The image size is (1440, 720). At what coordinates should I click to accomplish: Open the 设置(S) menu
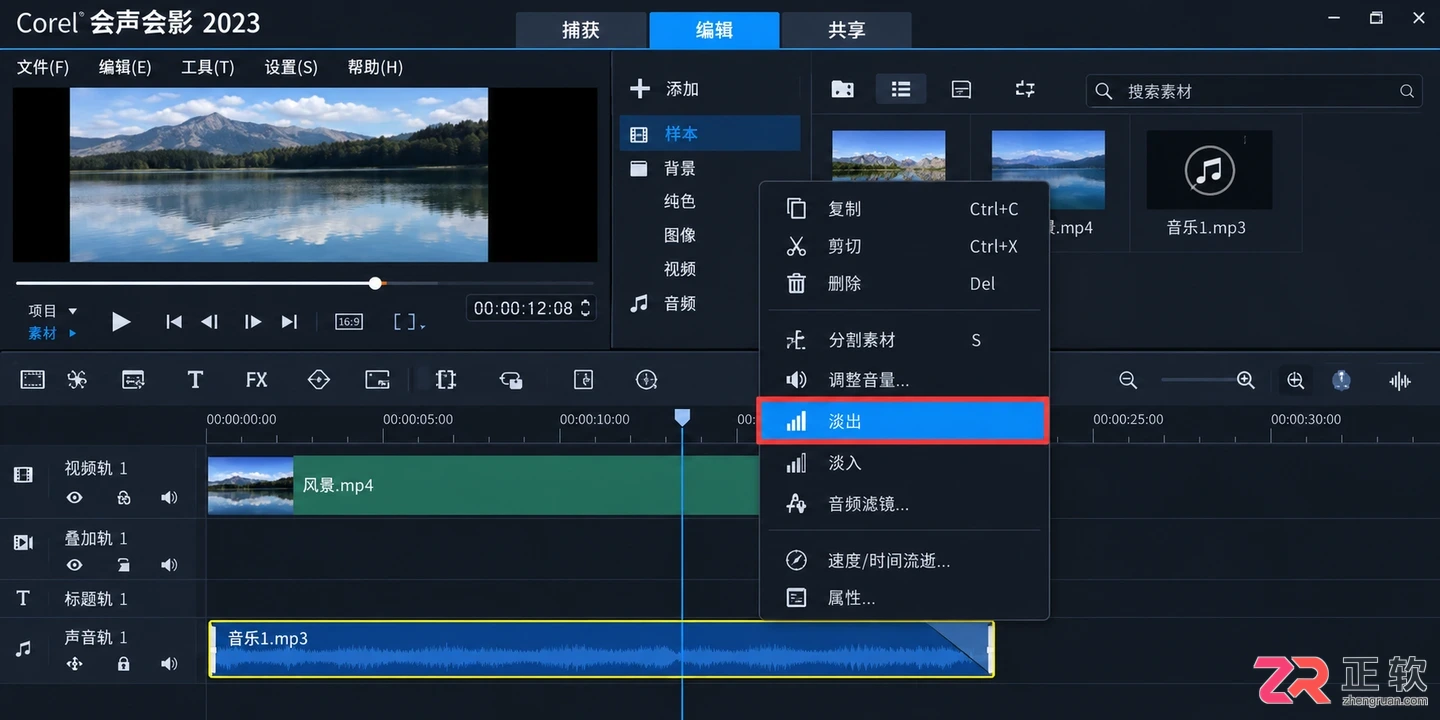coord(291,67)
